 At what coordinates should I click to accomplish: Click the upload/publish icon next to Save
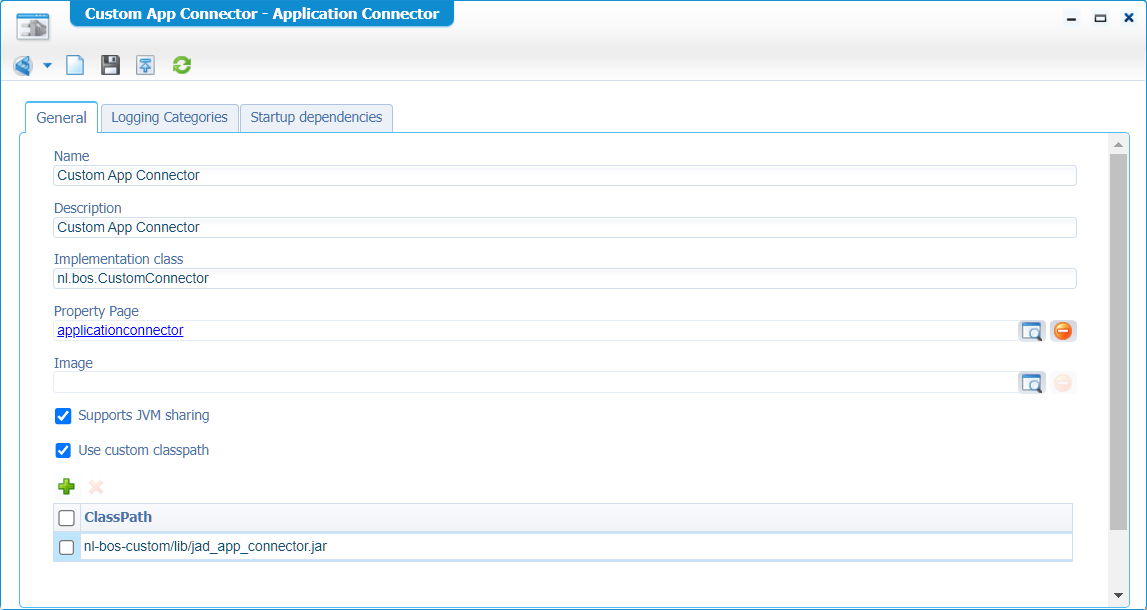point(146,66)
